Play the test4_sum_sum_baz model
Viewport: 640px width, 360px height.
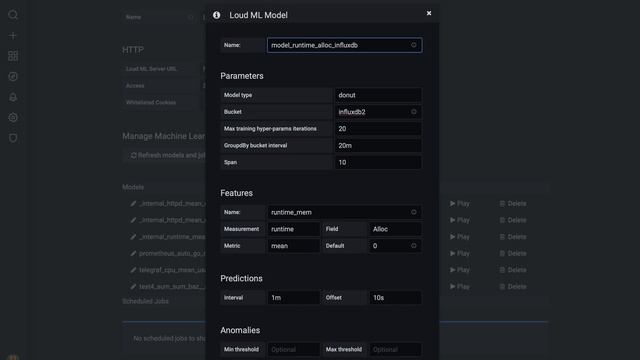(460, 287)
